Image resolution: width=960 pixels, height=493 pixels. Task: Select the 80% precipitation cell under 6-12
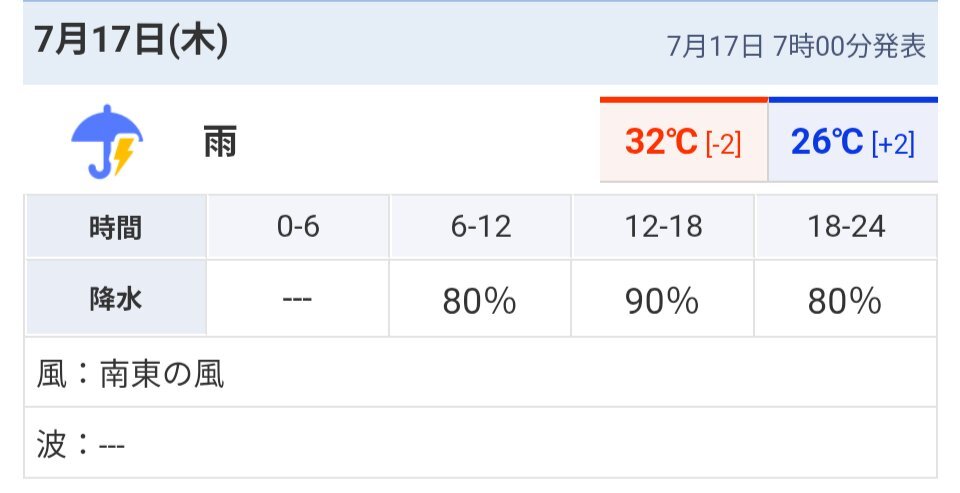[481, 299]
